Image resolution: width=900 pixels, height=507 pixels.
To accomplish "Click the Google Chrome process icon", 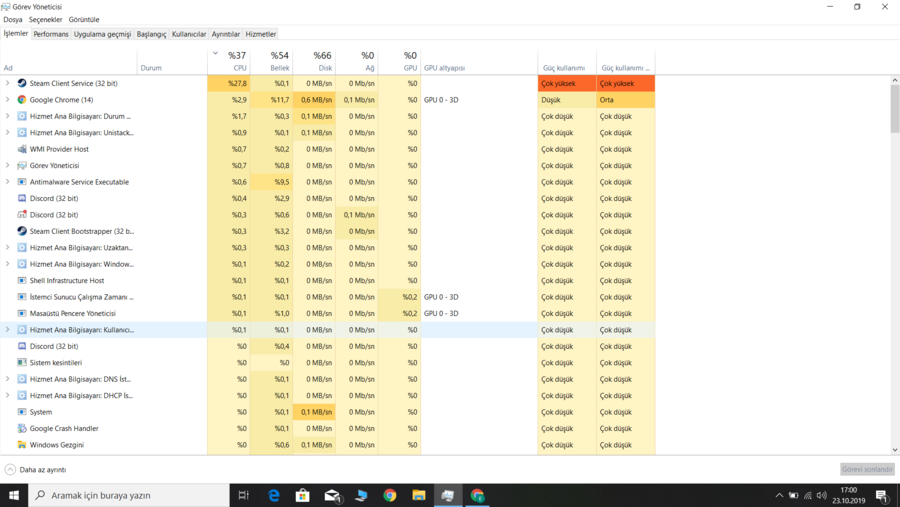I will (22, 100).
